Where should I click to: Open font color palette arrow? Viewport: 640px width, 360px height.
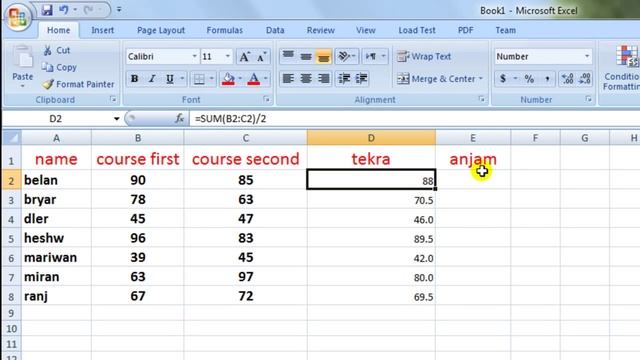[x=265, y=79]
